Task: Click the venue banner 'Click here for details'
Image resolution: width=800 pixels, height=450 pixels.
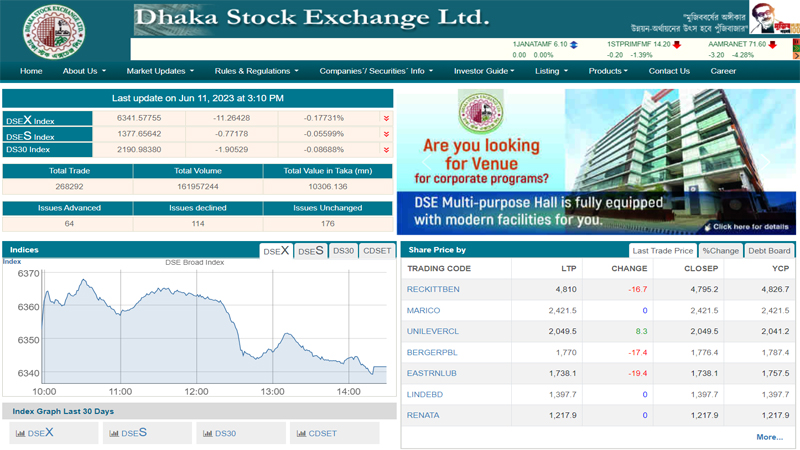Action: (x=745, y=227)
